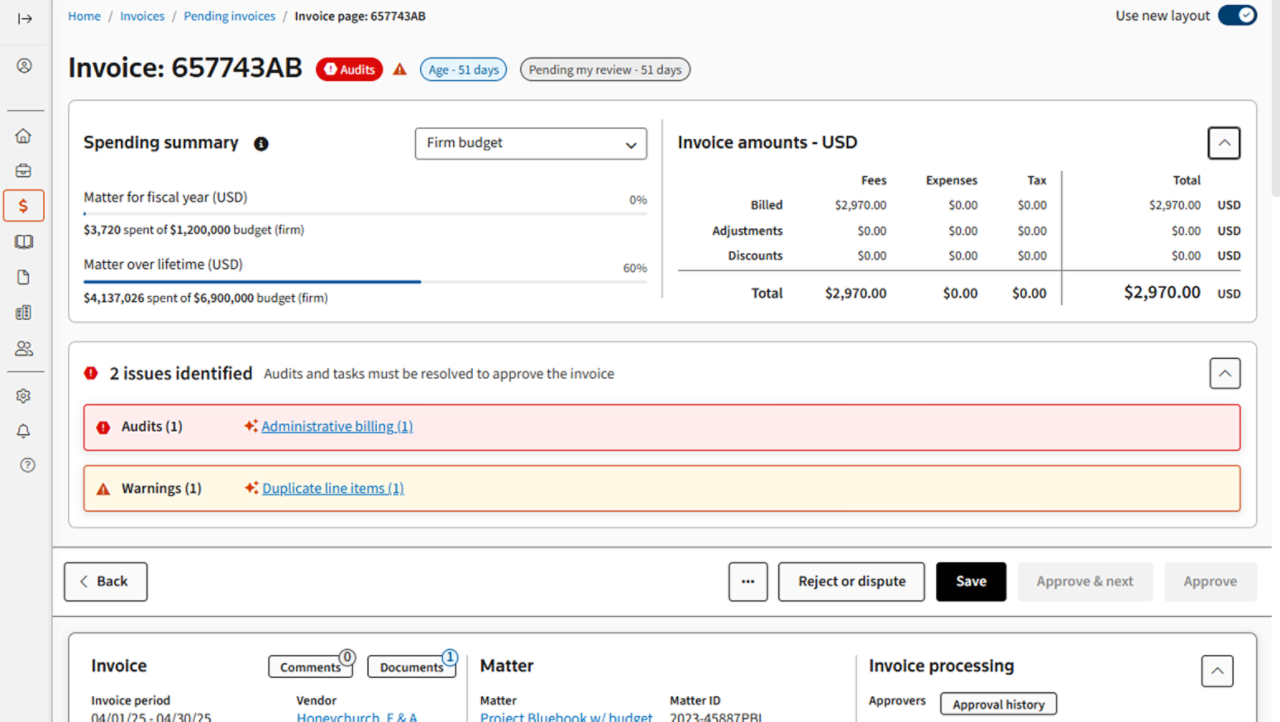
Task: Click the Invoices breadcrumb link
Action: [142, 15]
